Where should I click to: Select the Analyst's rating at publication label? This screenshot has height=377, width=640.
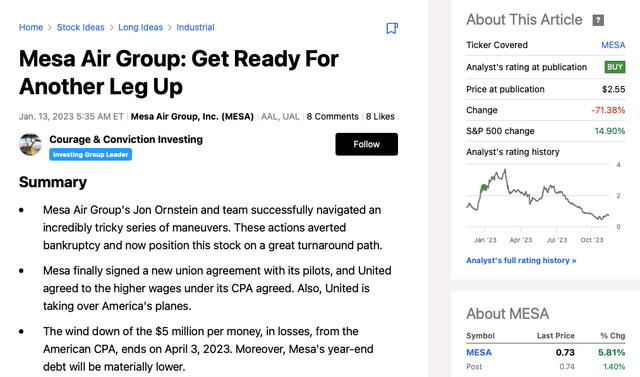(x=527, y=67)
